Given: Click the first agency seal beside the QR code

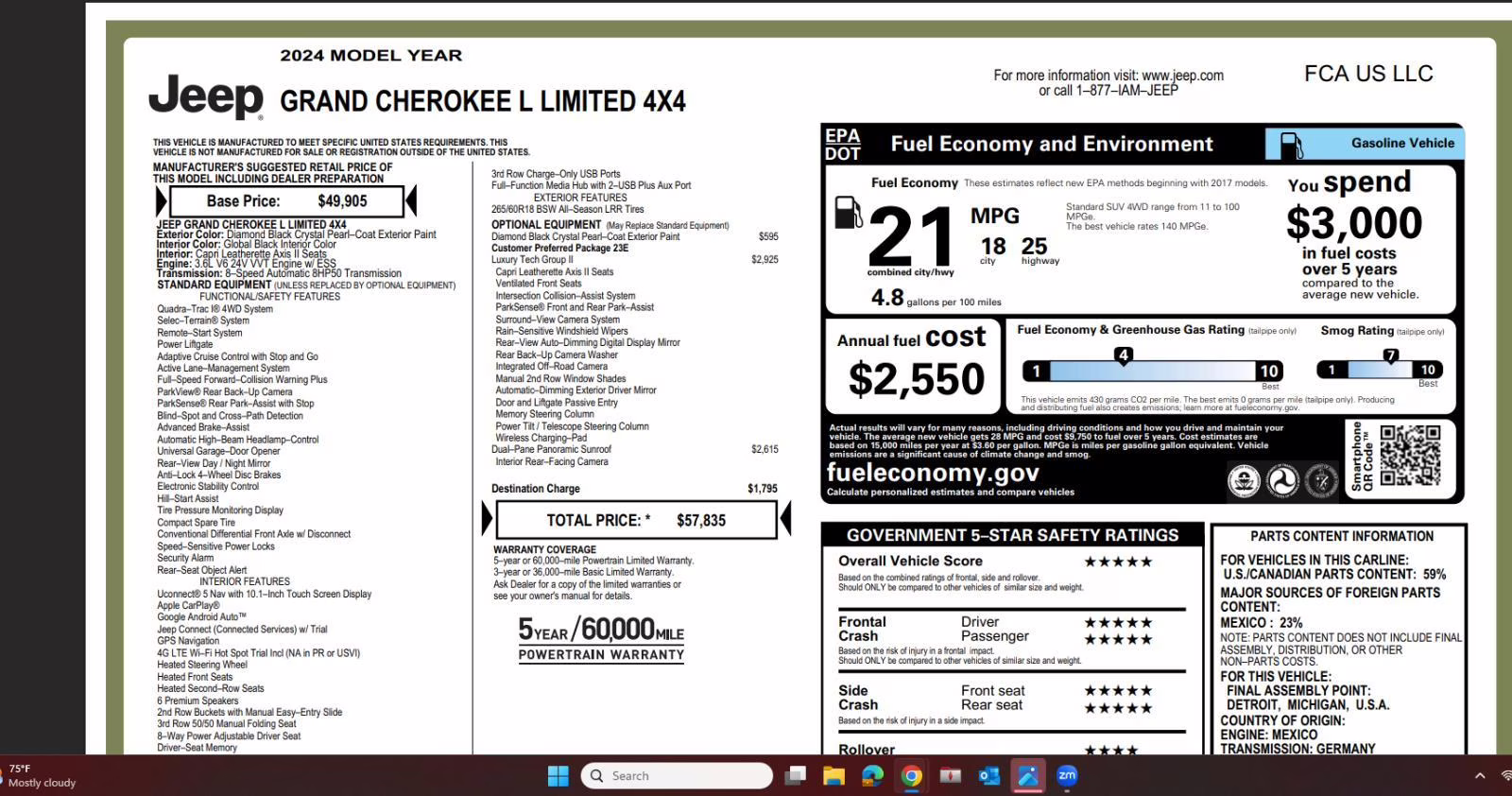Looking at the screenshot, I should tap(1244, 481).
